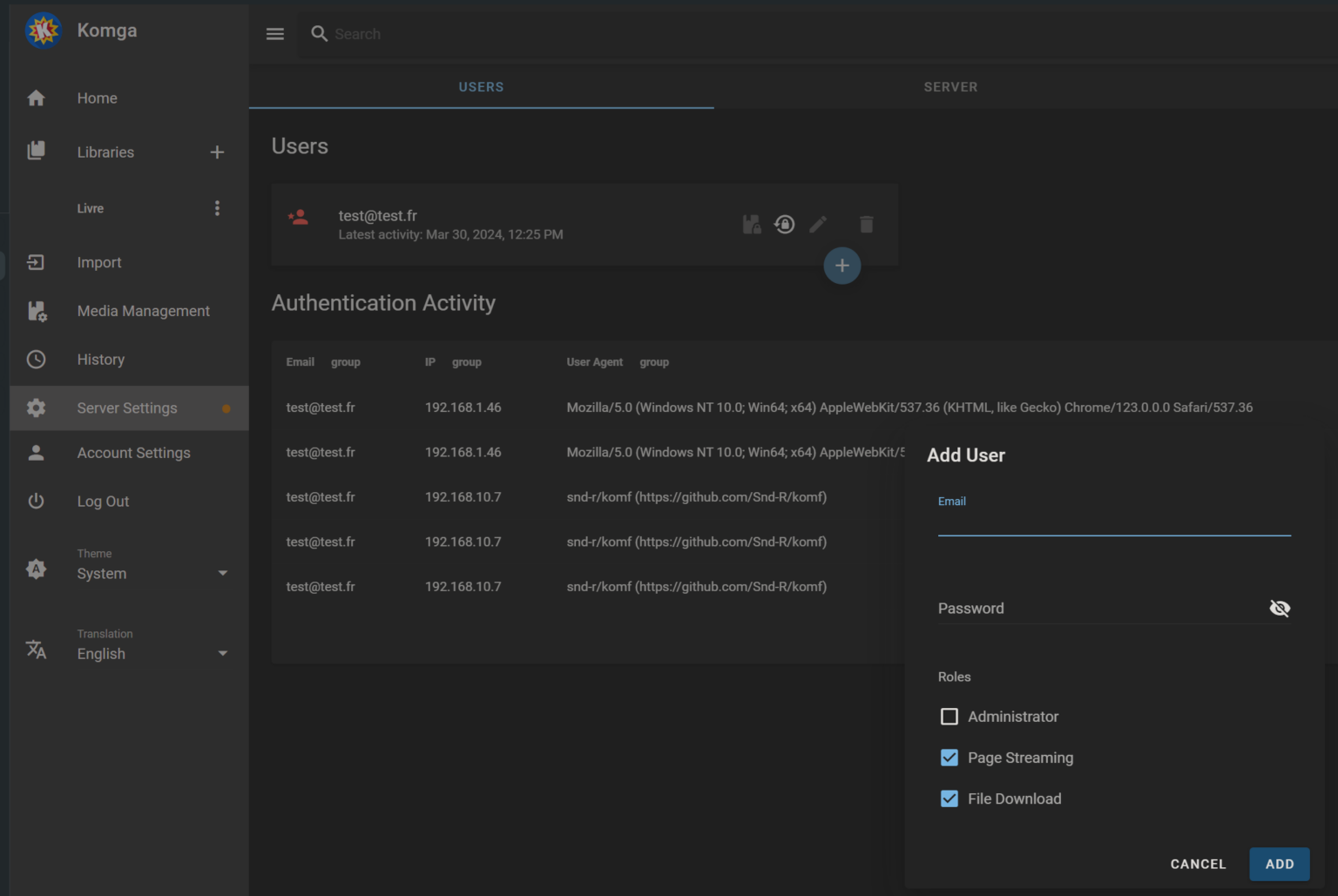This screenshot has width=1338, height=896.
Task: Delete user test@test.fr with the trash icon
Action: click(866, 224)
